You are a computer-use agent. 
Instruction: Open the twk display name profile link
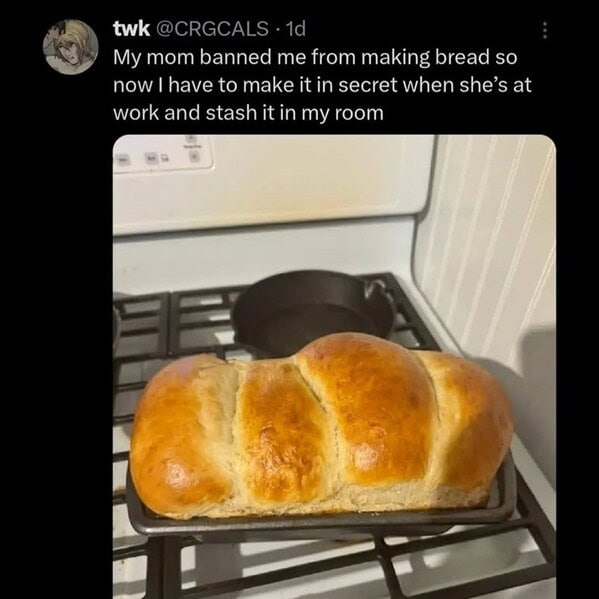131,29
